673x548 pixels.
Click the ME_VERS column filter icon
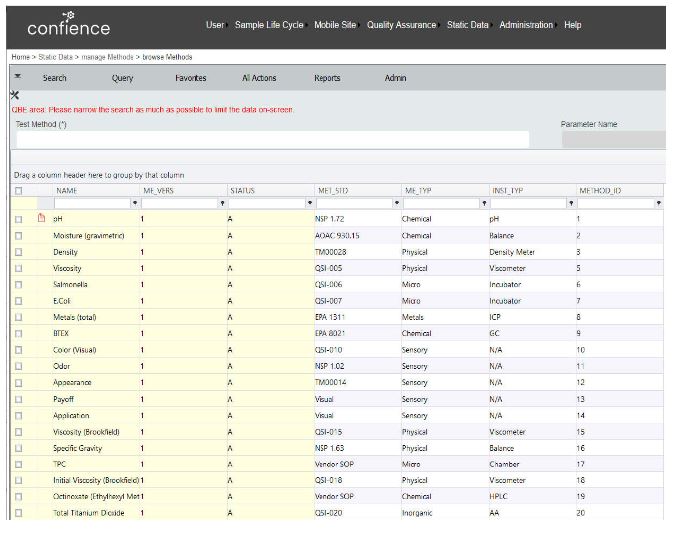[221, 203]
